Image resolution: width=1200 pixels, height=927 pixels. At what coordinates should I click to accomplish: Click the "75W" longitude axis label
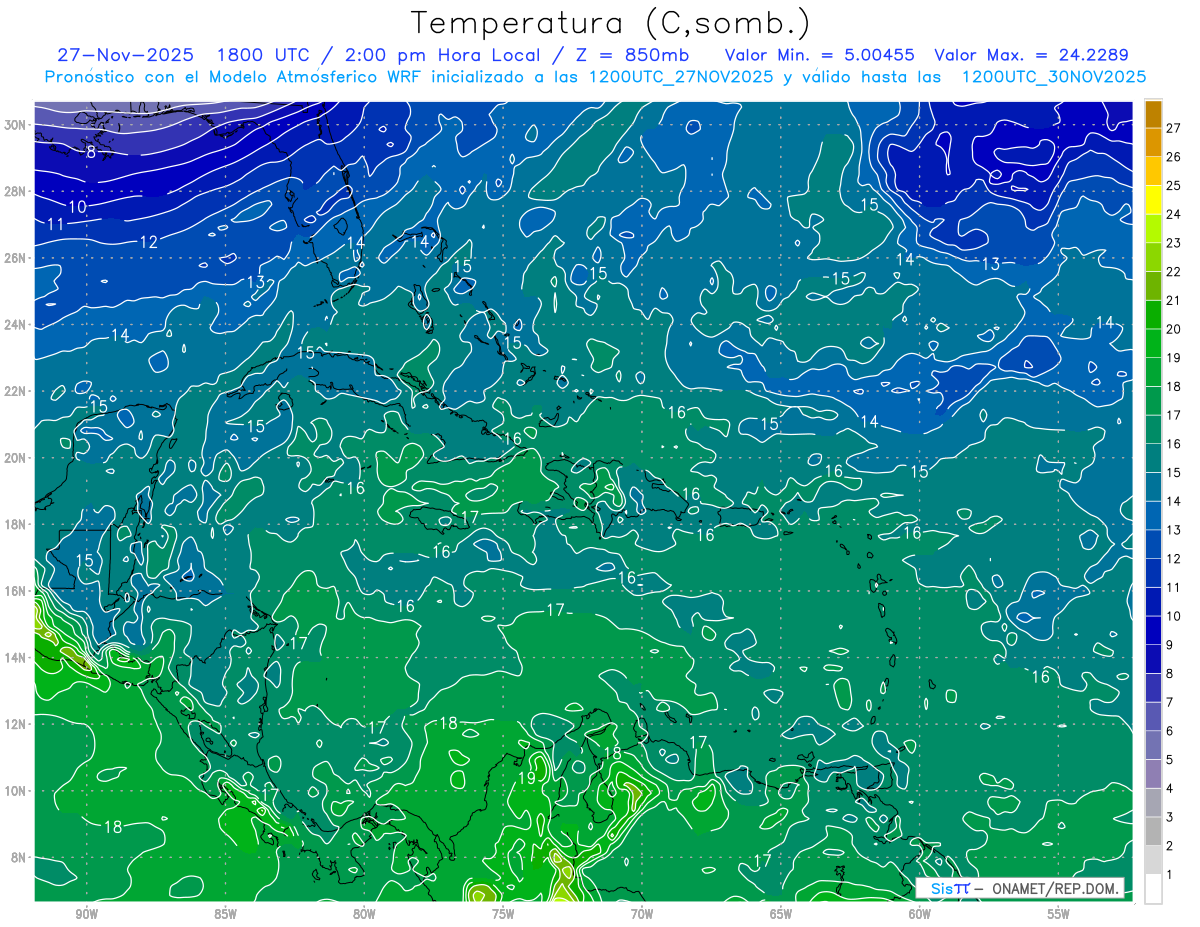pyautogui.click(x=503, y=915)
